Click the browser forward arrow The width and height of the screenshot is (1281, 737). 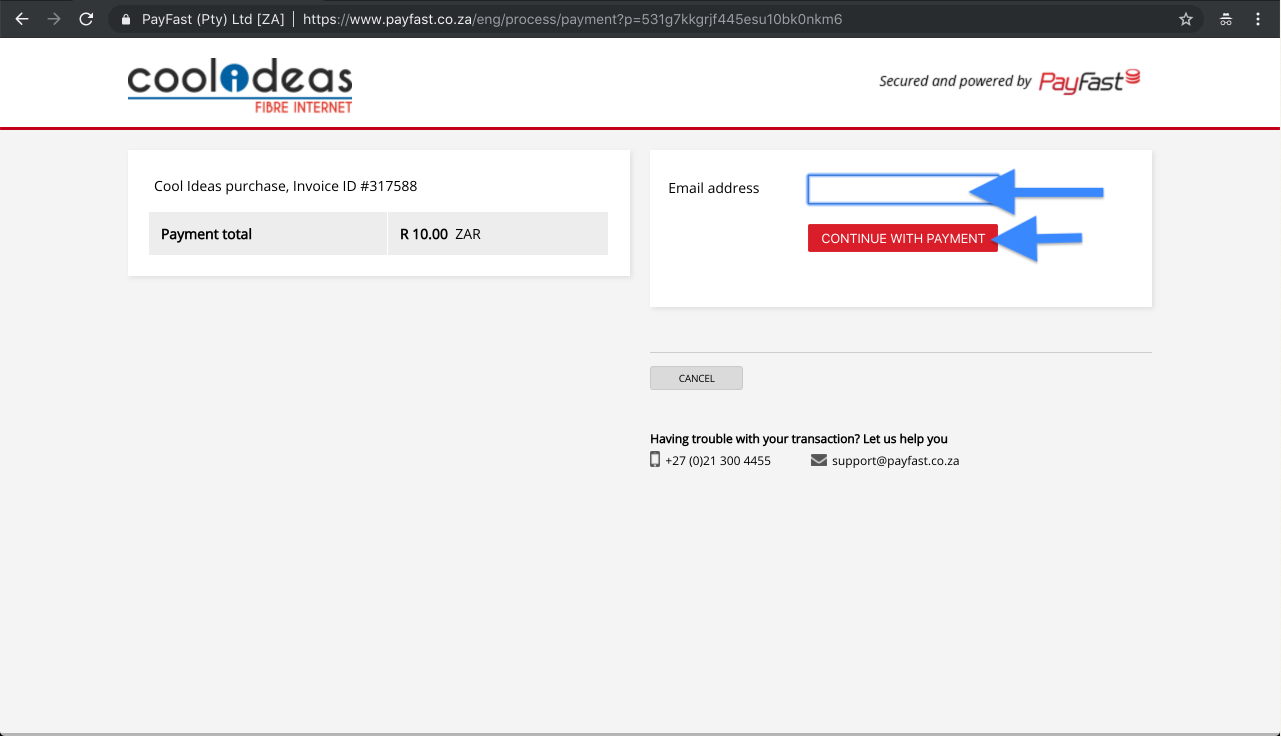coord(54,19)
